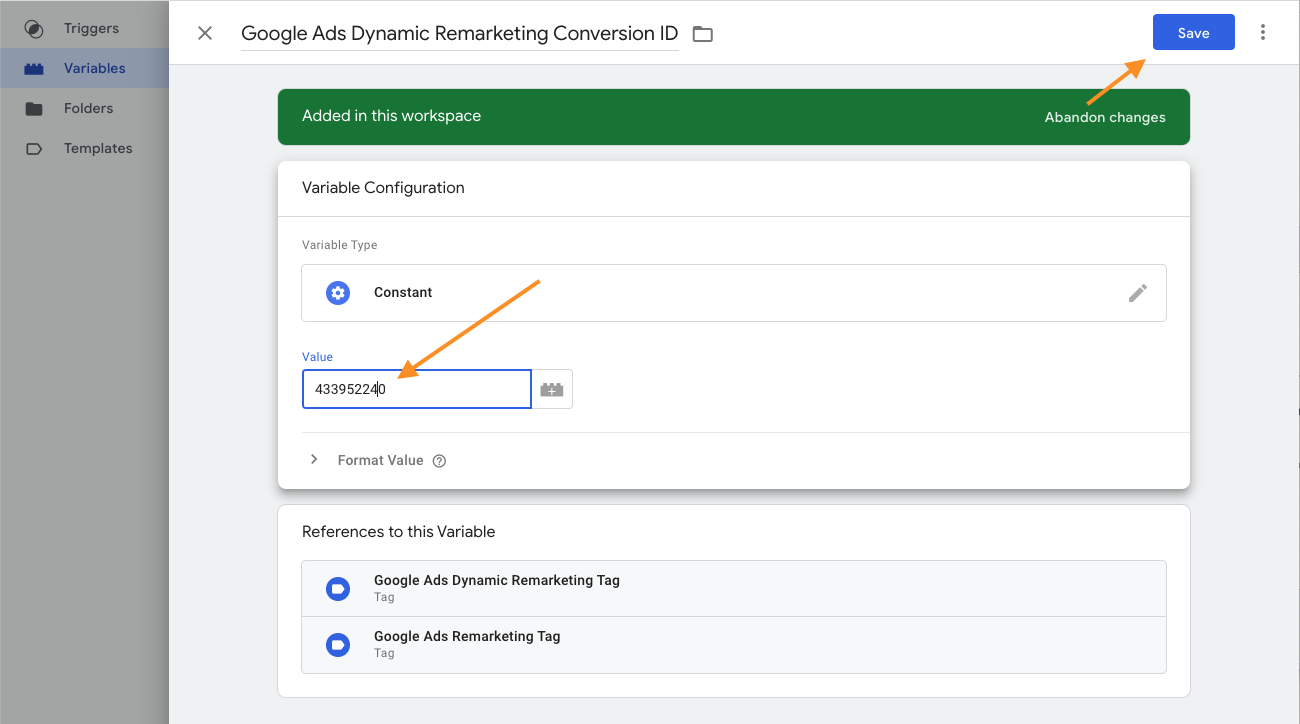The height and width of the screenshot is (724, 1300).
Task: Click the Constant gear type icon
Action: pos(338,293)
